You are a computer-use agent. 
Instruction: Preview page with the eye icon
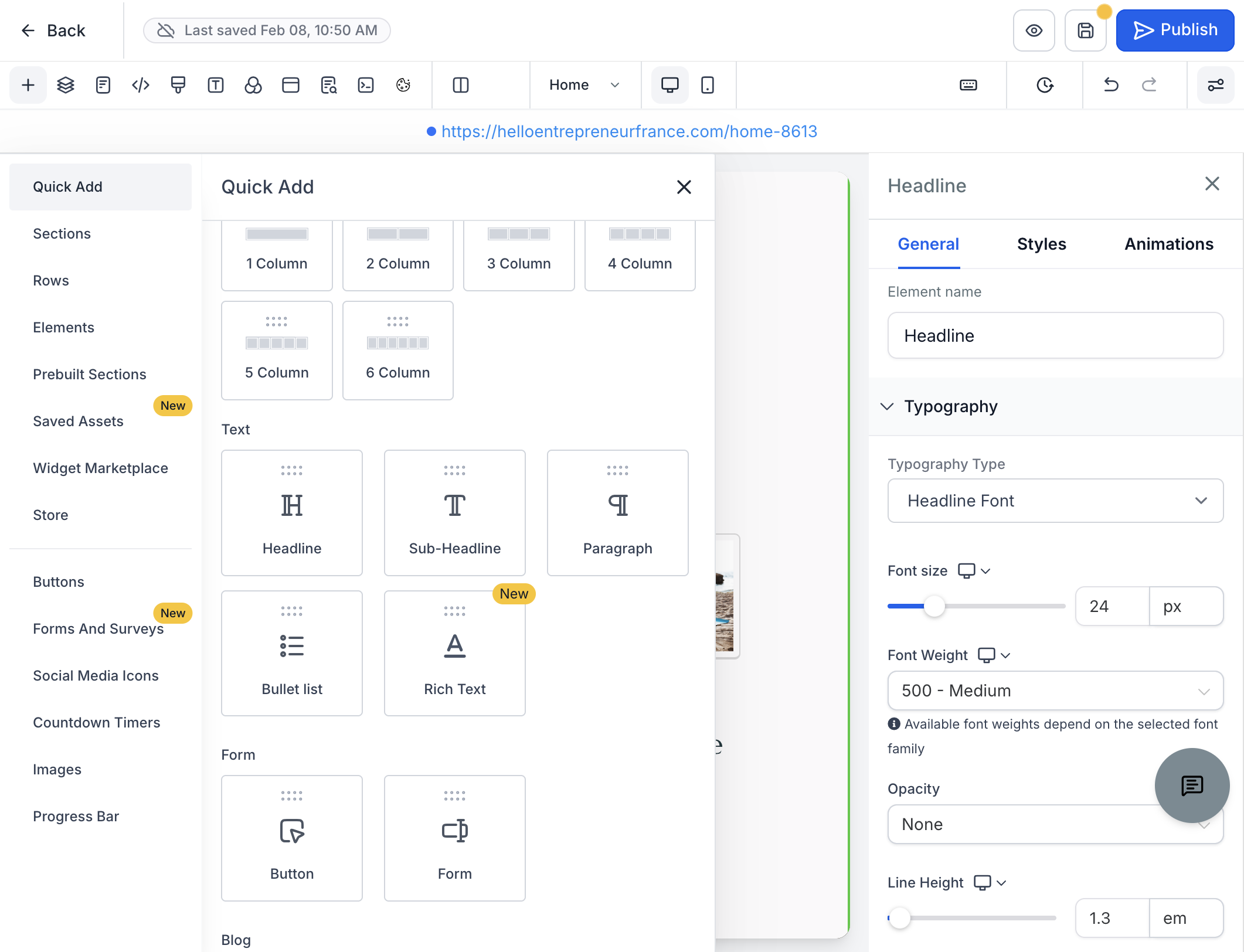[1034, 30]
